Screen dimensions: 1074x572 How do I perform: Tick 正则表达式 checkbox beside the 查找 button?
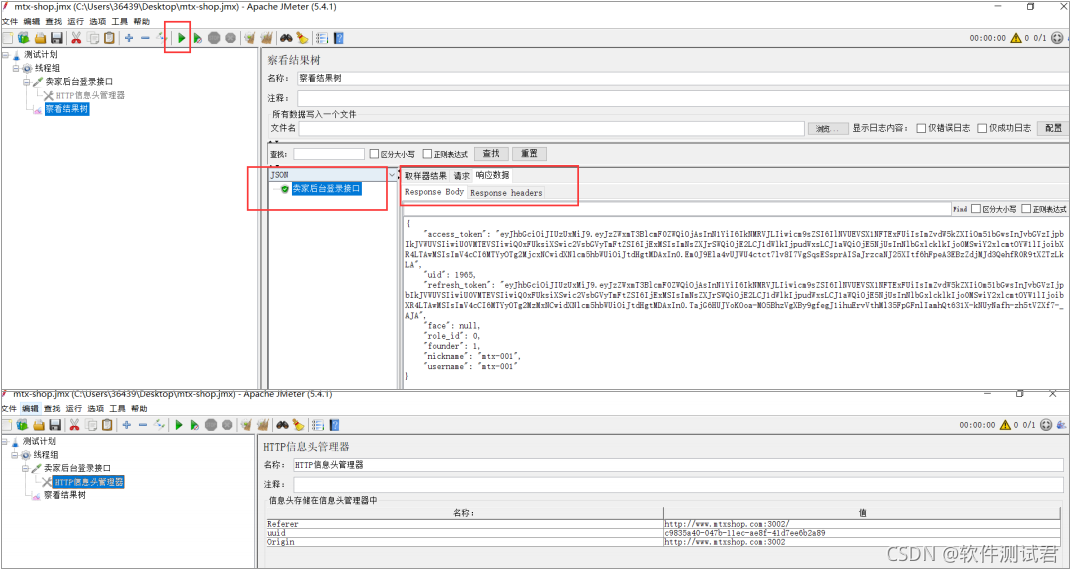(427, 154)
